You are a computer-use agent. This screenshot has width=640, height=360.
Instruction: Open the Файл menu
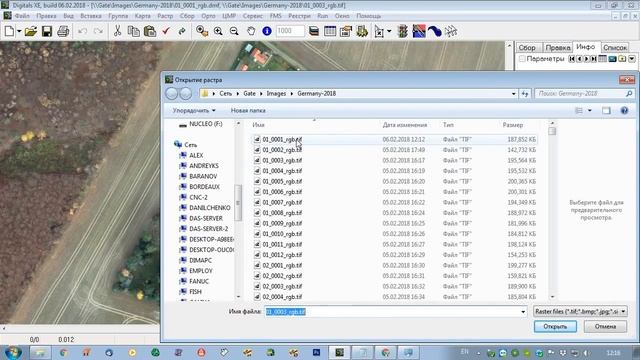tap(22, 16)
